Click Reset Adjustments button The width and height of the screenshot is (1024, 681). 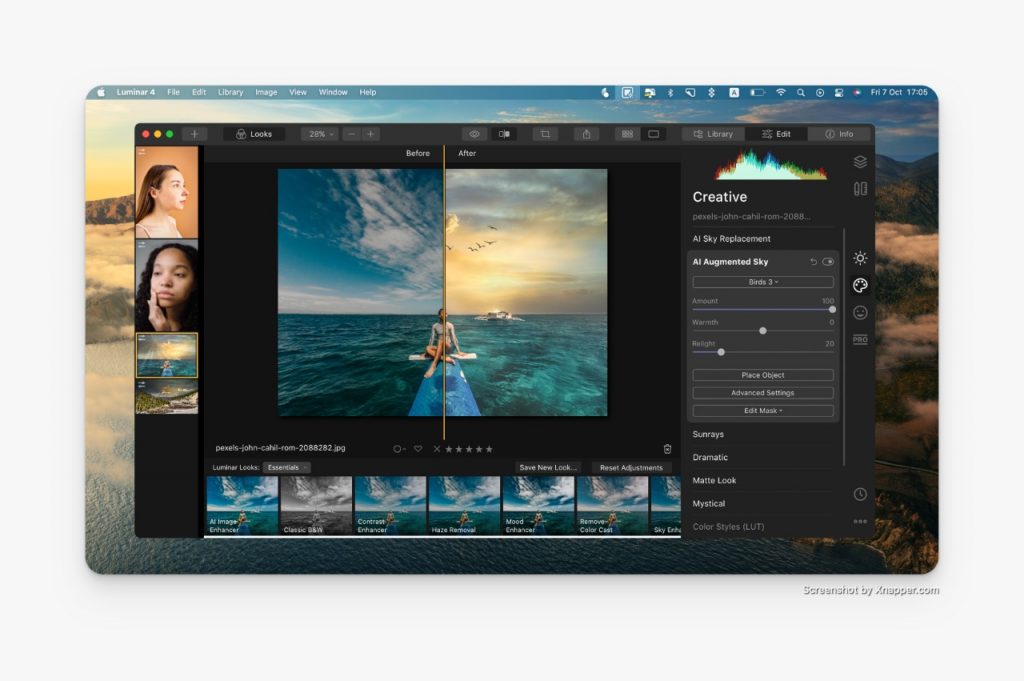pos(632,467)
